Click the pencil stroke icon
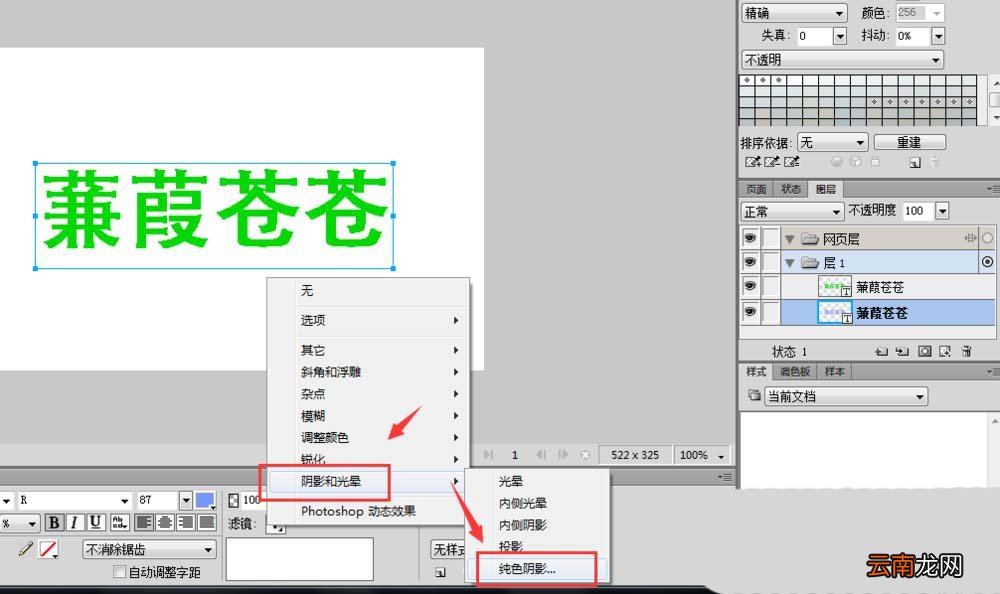The height and width of the screenshot is (594, 1000). tap(26, 548)
